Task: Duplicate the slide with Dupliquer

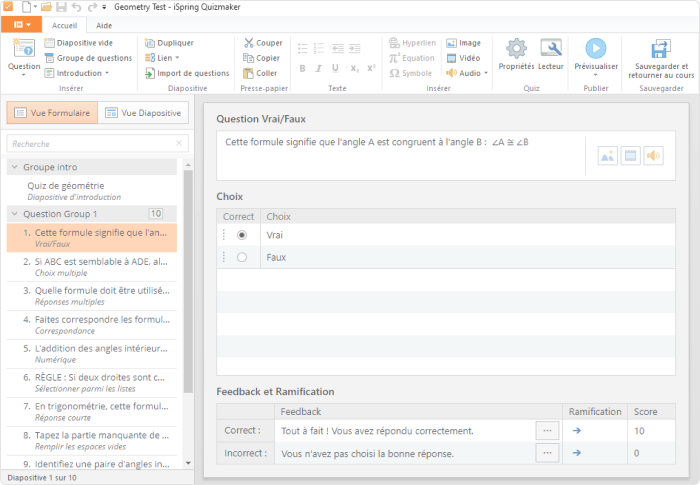Action: pos(169,43)
